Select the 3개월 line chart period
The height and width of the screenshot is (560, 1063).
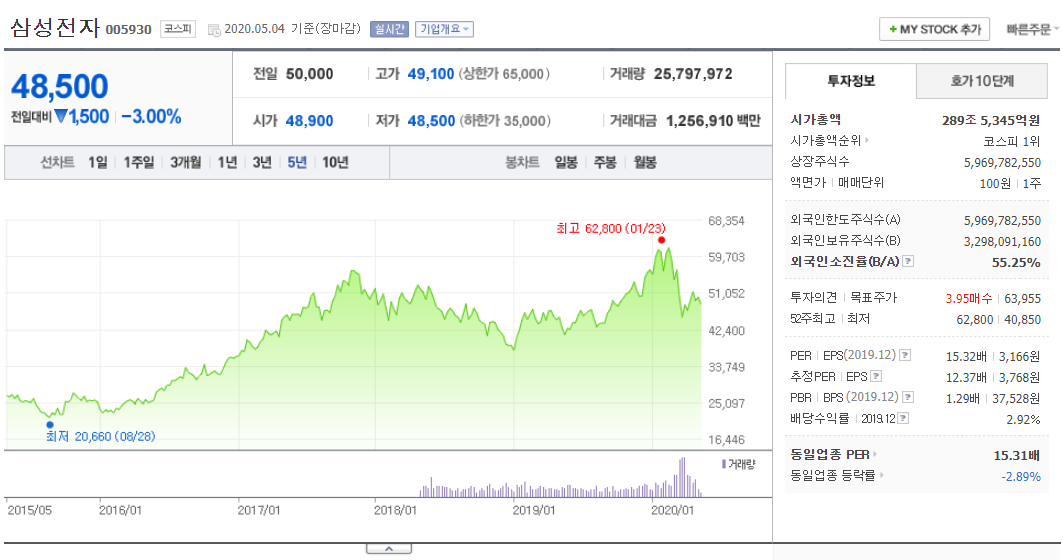tap(186, 163)
